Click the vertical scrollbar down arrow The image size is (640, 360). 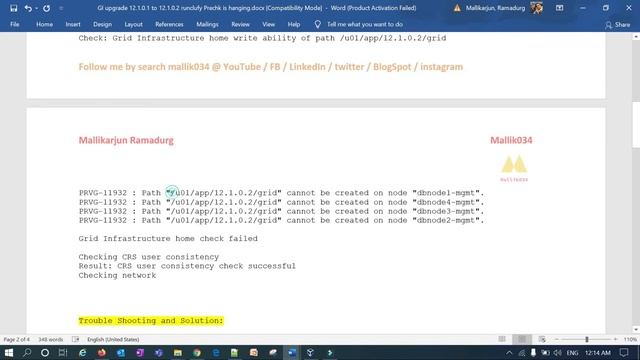pyautogui.click(x=636, y=329)
